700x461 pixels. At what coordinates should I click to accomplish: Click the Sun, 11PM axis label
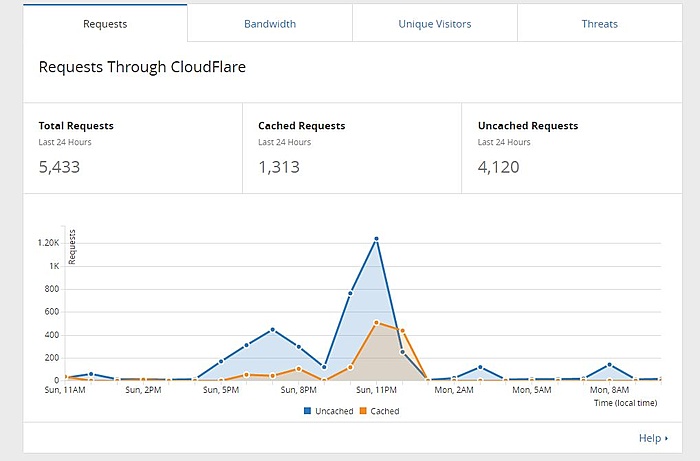(x=376, y=390)
